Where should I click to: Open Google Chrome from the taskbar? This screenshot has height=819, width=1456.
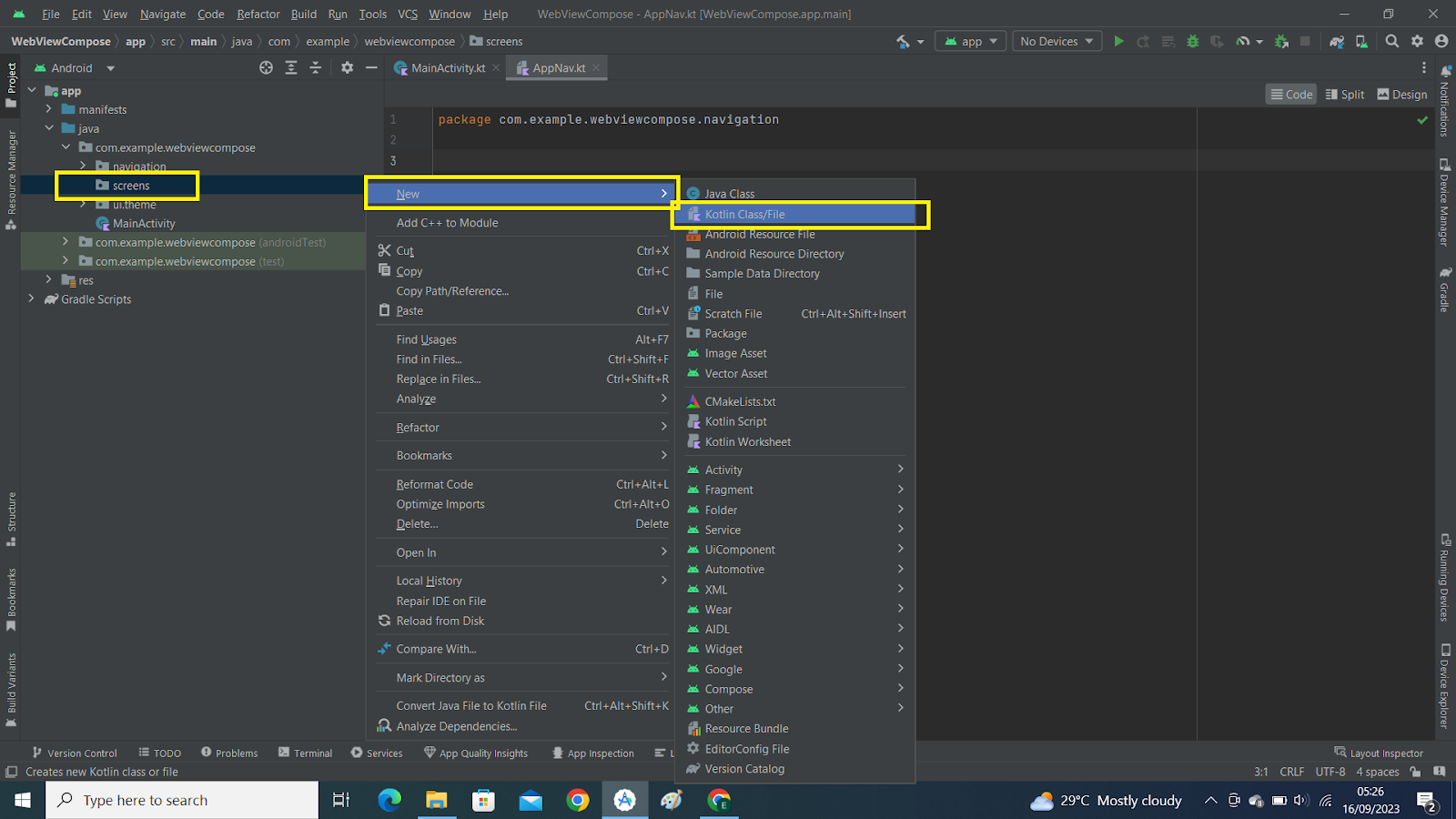[x=577, y=800]
